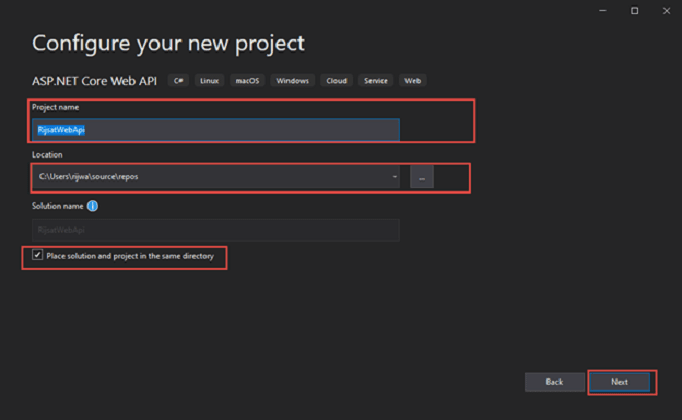Click the Windows platform tag
Image resolution: width=682 pixels, height=420 pixels.
[292, 80]
